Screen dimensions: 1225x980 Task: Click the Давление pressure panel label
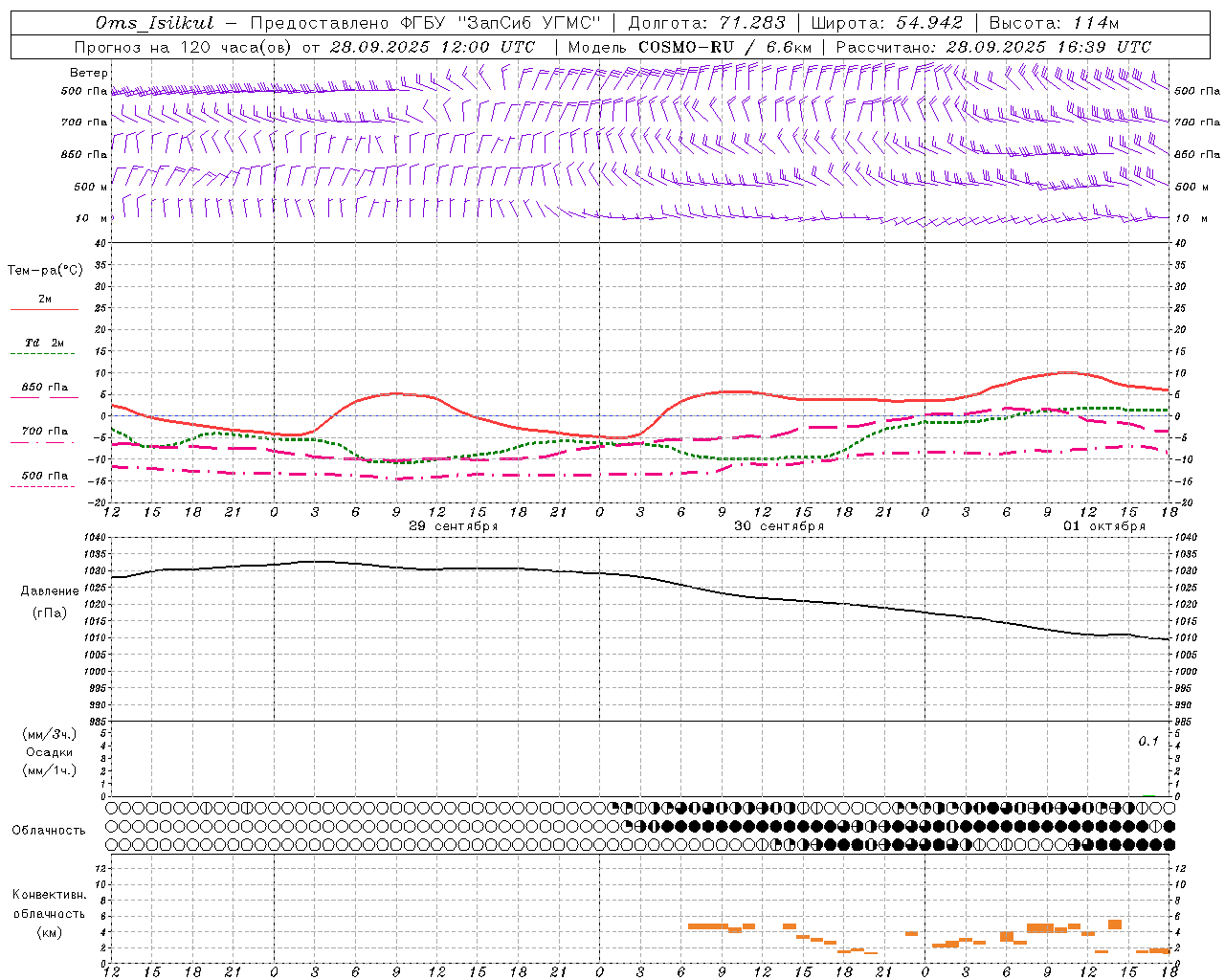50,590
